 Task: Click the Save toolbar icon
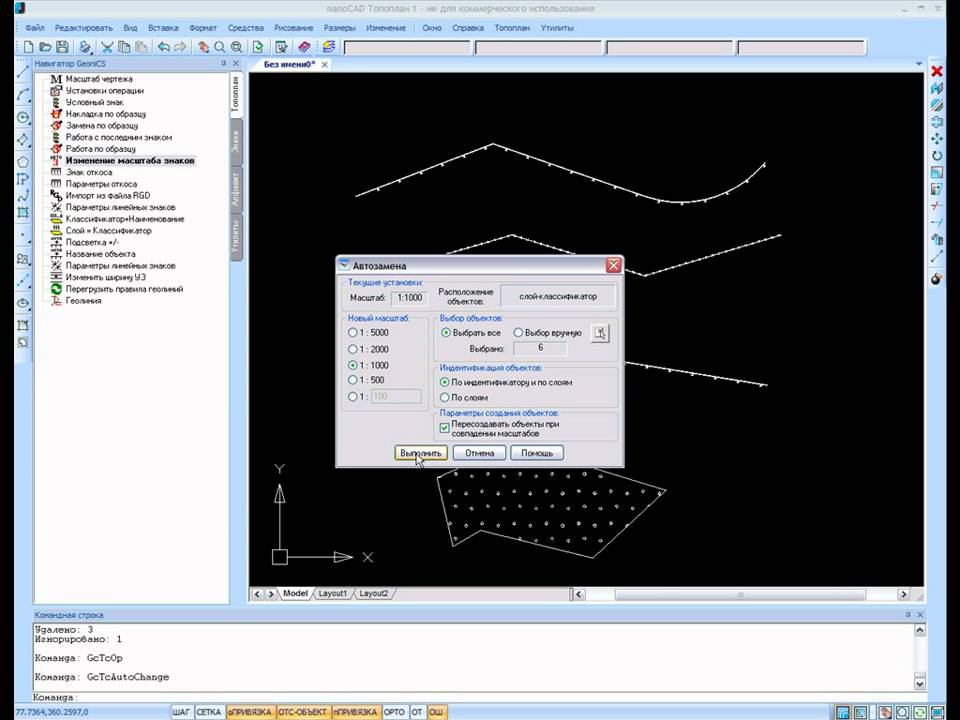(62, 47)
